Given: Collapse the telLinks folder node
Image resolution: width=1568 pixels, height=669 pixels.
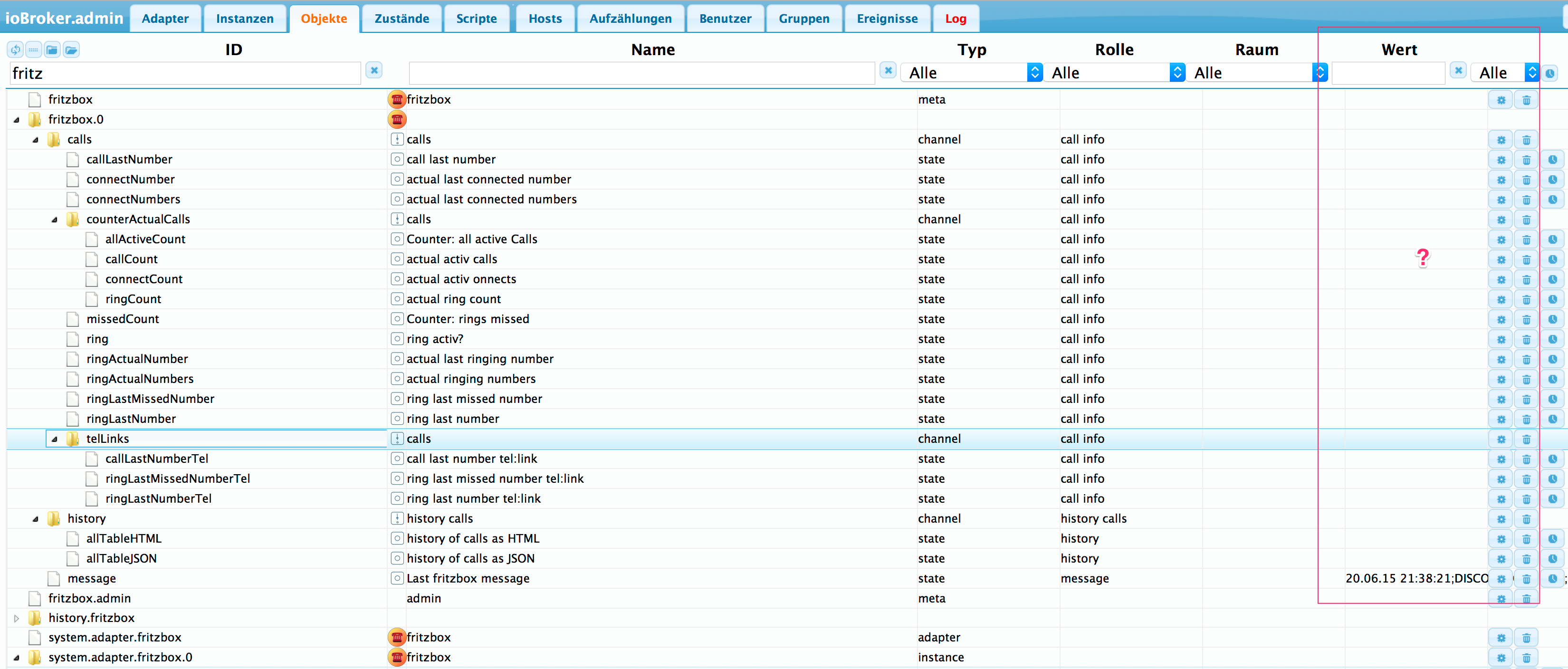Looking at the screenshot, I should (54, 439).
